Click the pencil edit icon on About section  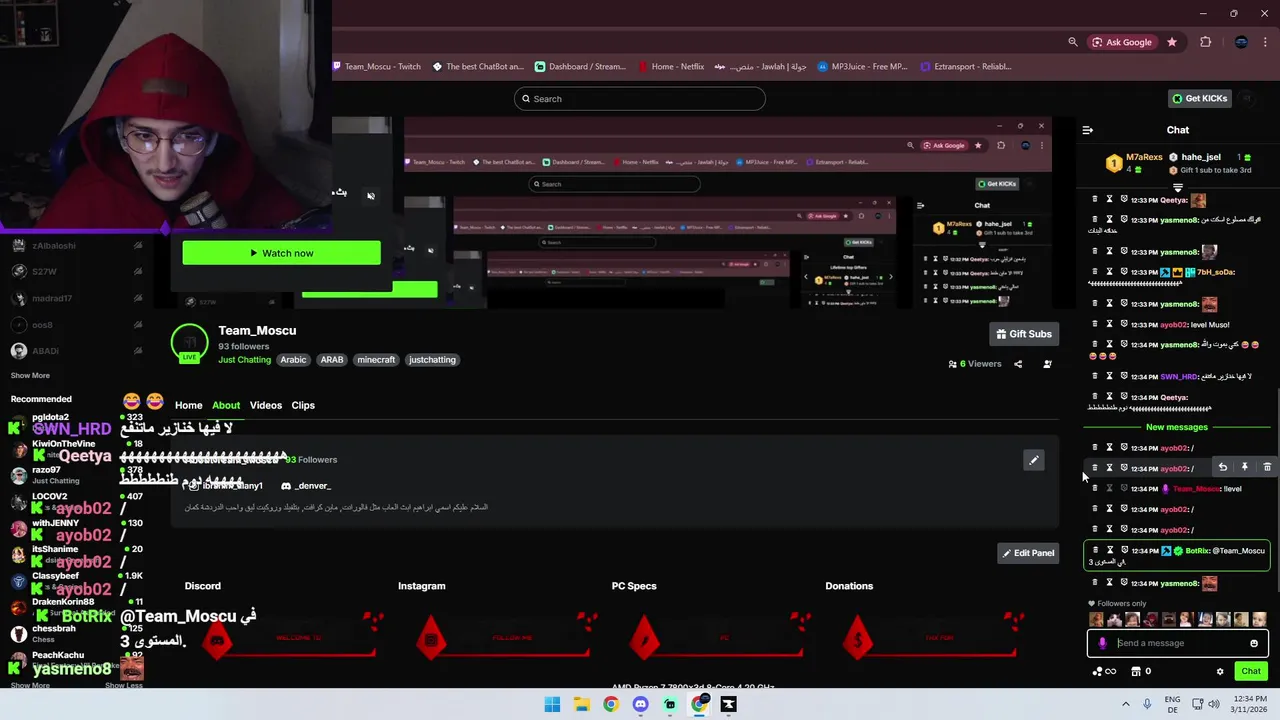point(1034,460)
